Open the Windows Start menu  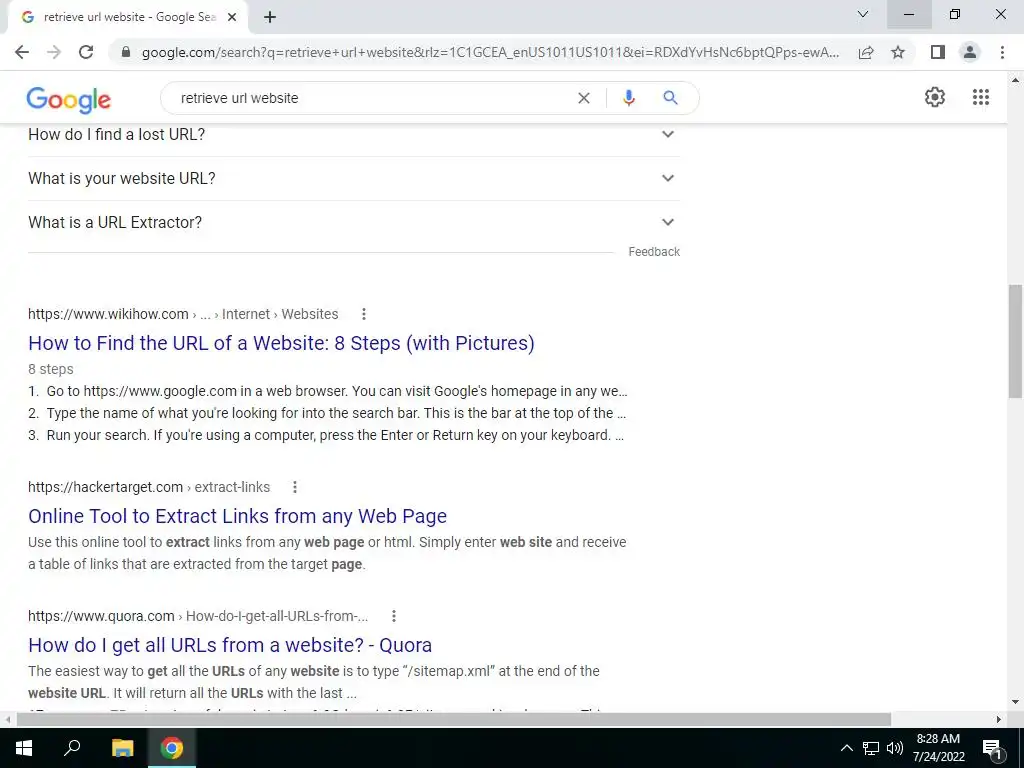24,748
